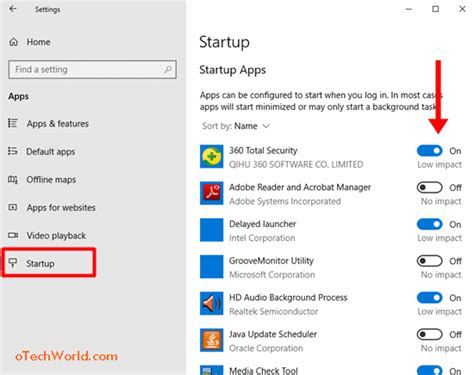
Task: Click No impact under Adobe Reader toggle
Action: point(441,201)
